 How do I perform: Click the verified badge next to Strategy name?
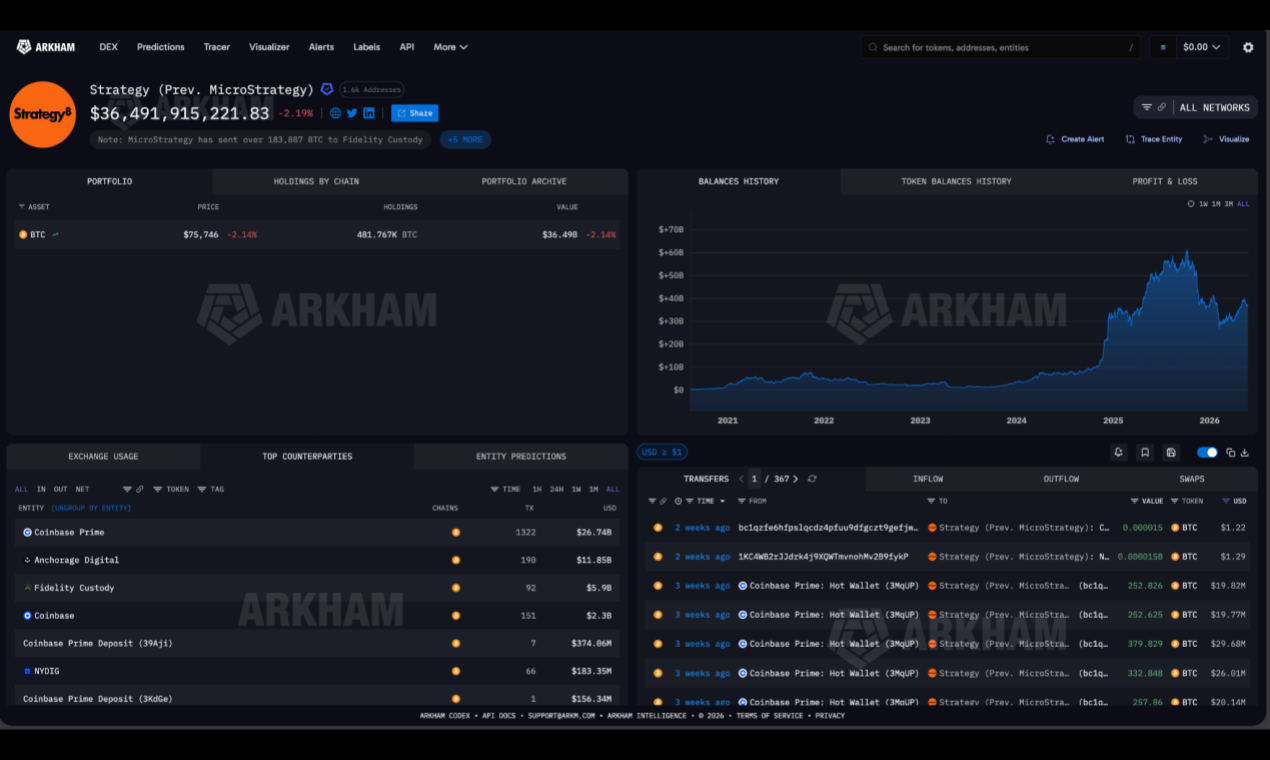click(x=326, y=89)
